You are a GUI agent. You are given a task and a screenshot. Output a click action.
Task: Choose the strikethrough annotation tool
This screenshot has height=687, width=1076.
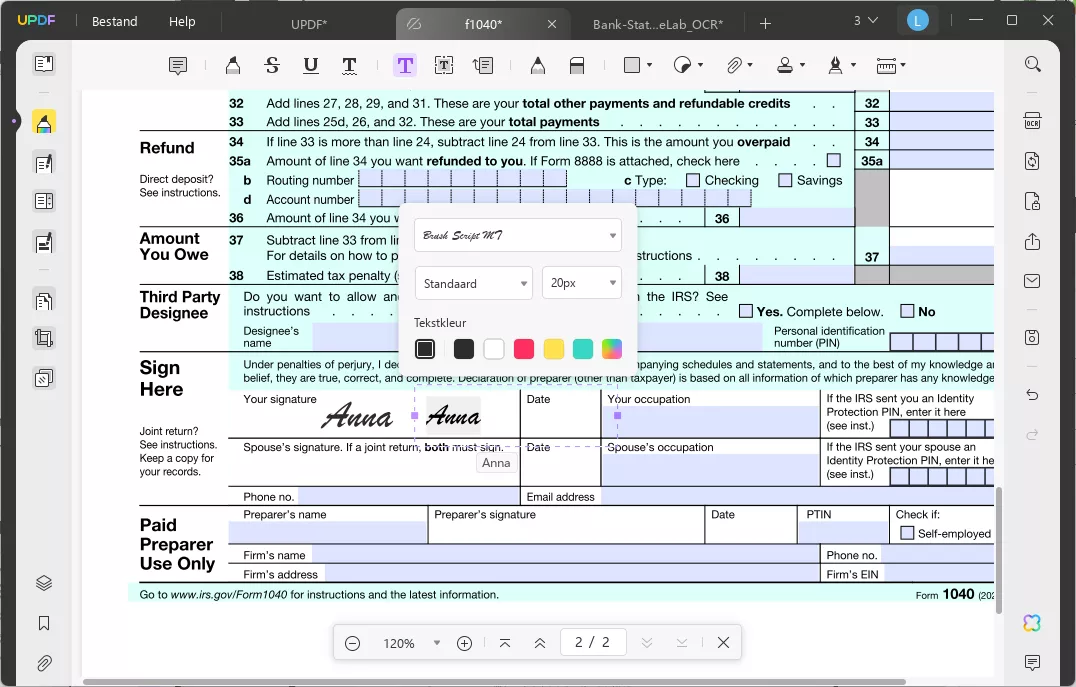coord(272,65)
